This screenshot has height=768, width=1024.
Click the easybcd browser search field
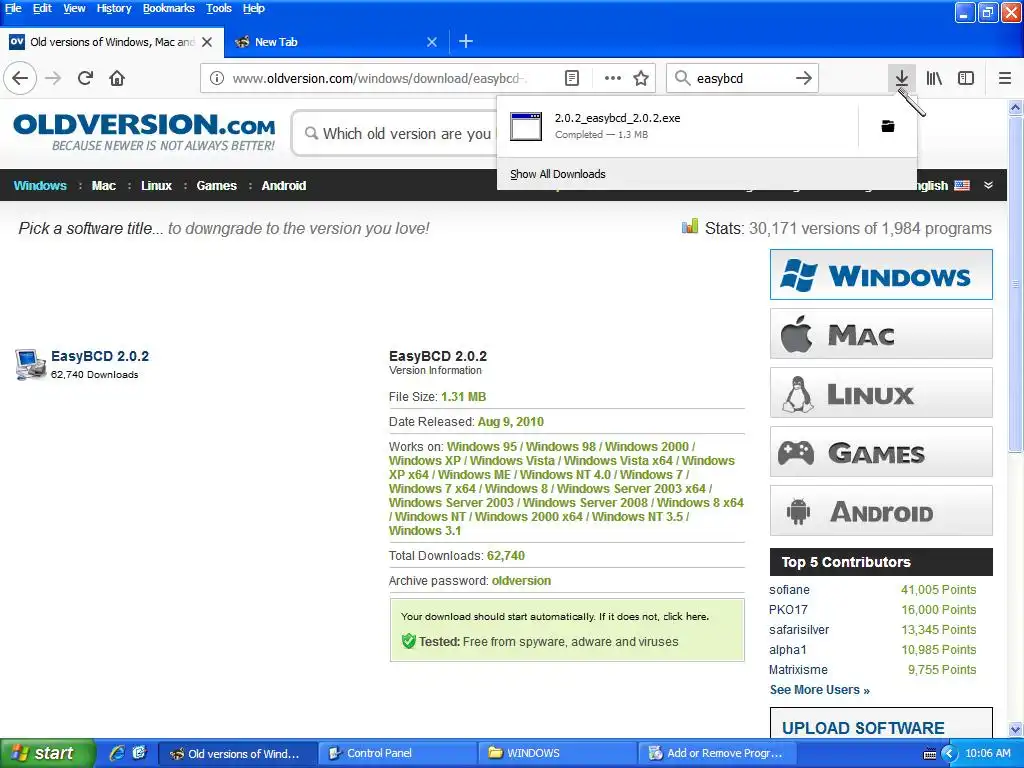(x=743, y=78)
